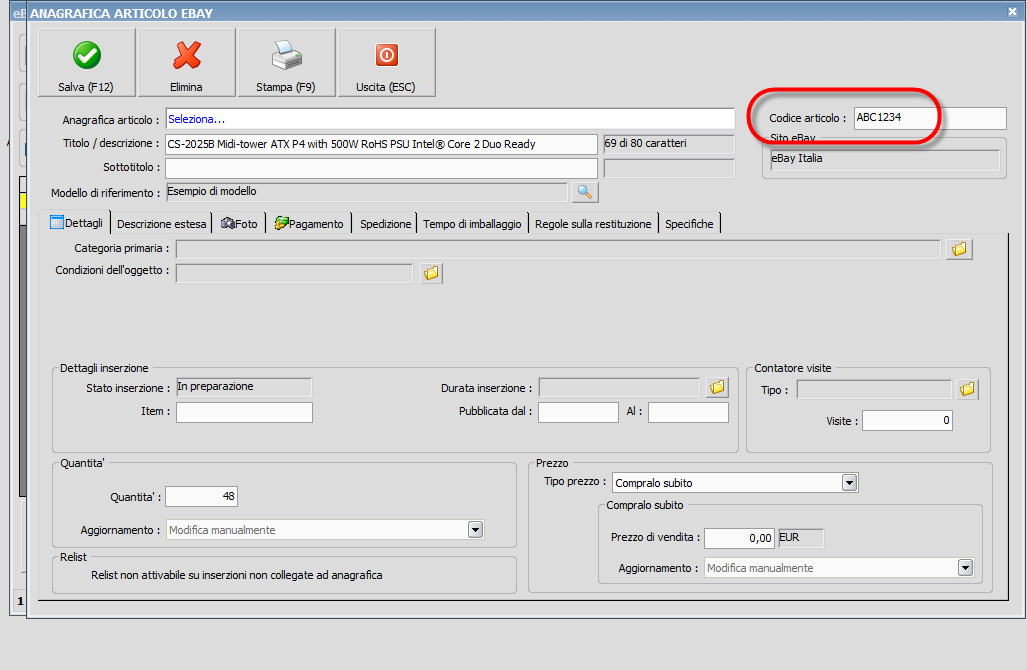
Task: Click the Contatore visite Tipo field
Action: [x=874, y=389]
